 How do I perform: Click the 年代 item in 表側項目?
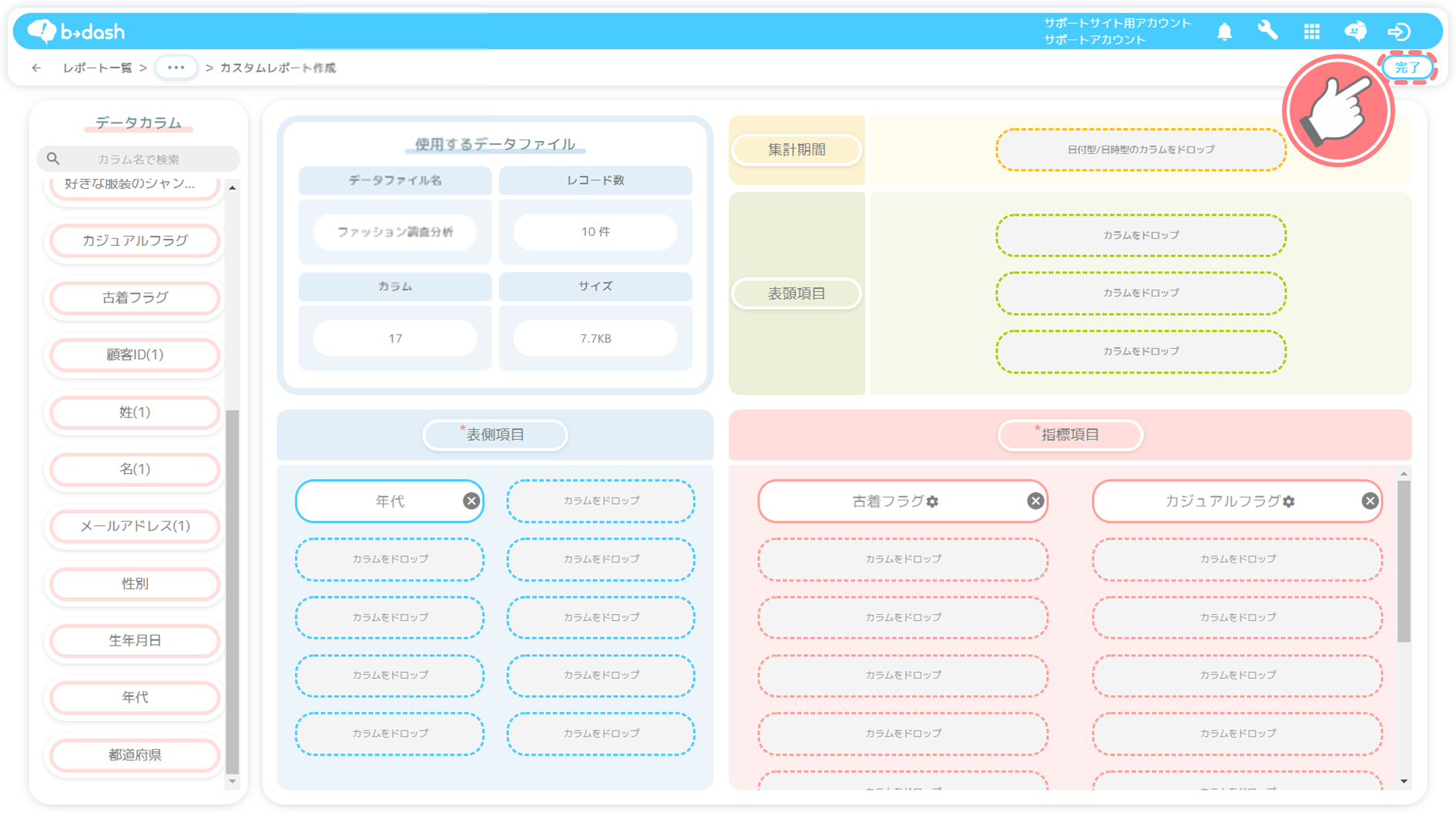pyautogui.click(x=390, y=501)
